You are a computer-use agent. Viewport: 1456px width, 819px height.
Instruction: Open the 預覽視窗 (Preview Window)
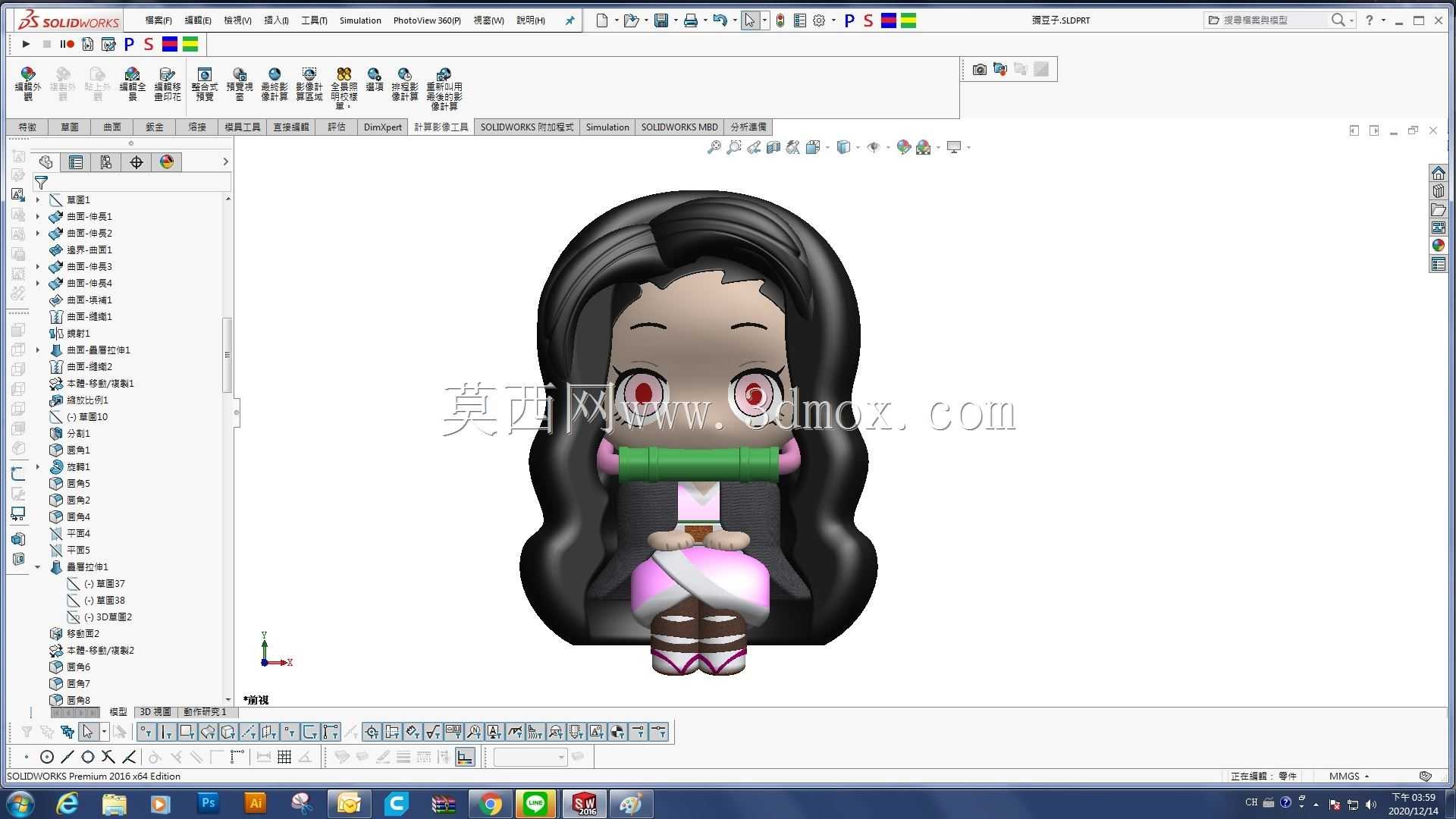pos(240,83)
